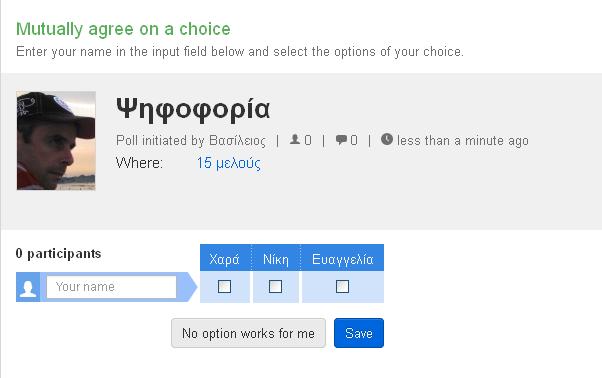This screenshot has width=602, height=378.
Task: Click the user avatar icon beside name field
Action: pos(28,287)
